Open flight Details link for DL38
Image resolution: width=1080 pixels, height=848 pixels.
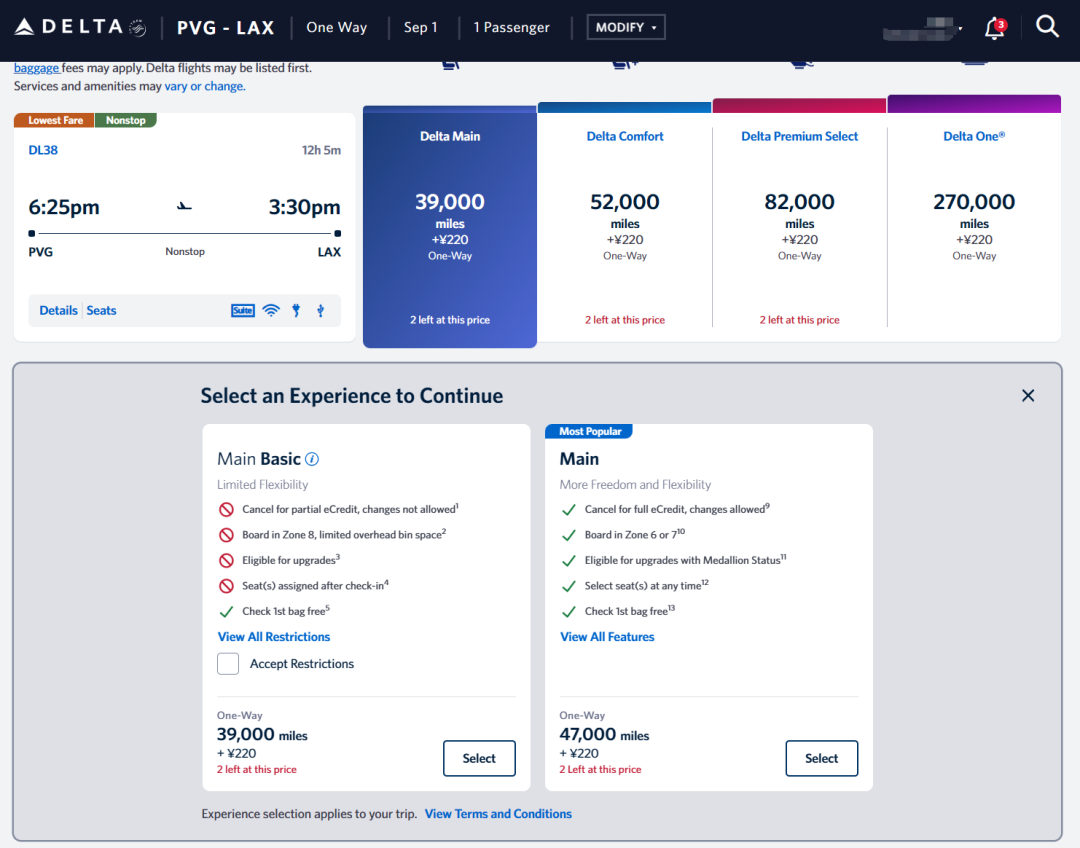(58, 311)
